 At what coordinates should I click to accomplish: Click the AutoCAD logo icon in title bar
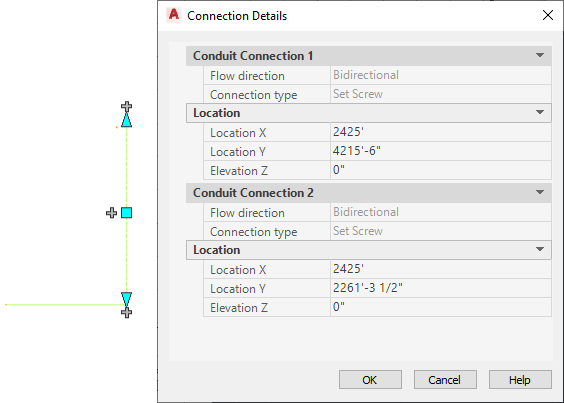(x=174, y=15)
